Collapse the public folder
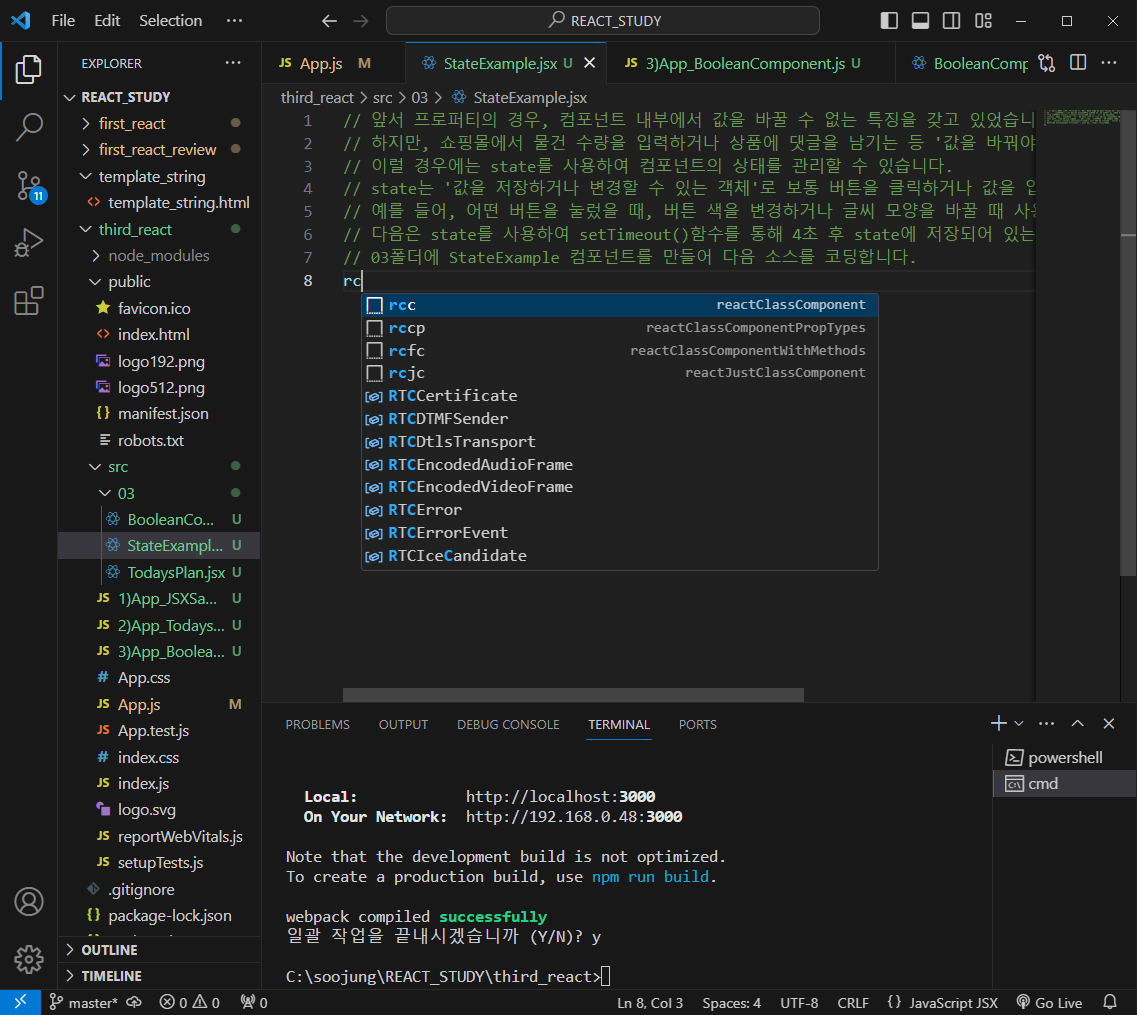Image resolution: width=1137 pixels, height=1015 pixels. point(96,282)
